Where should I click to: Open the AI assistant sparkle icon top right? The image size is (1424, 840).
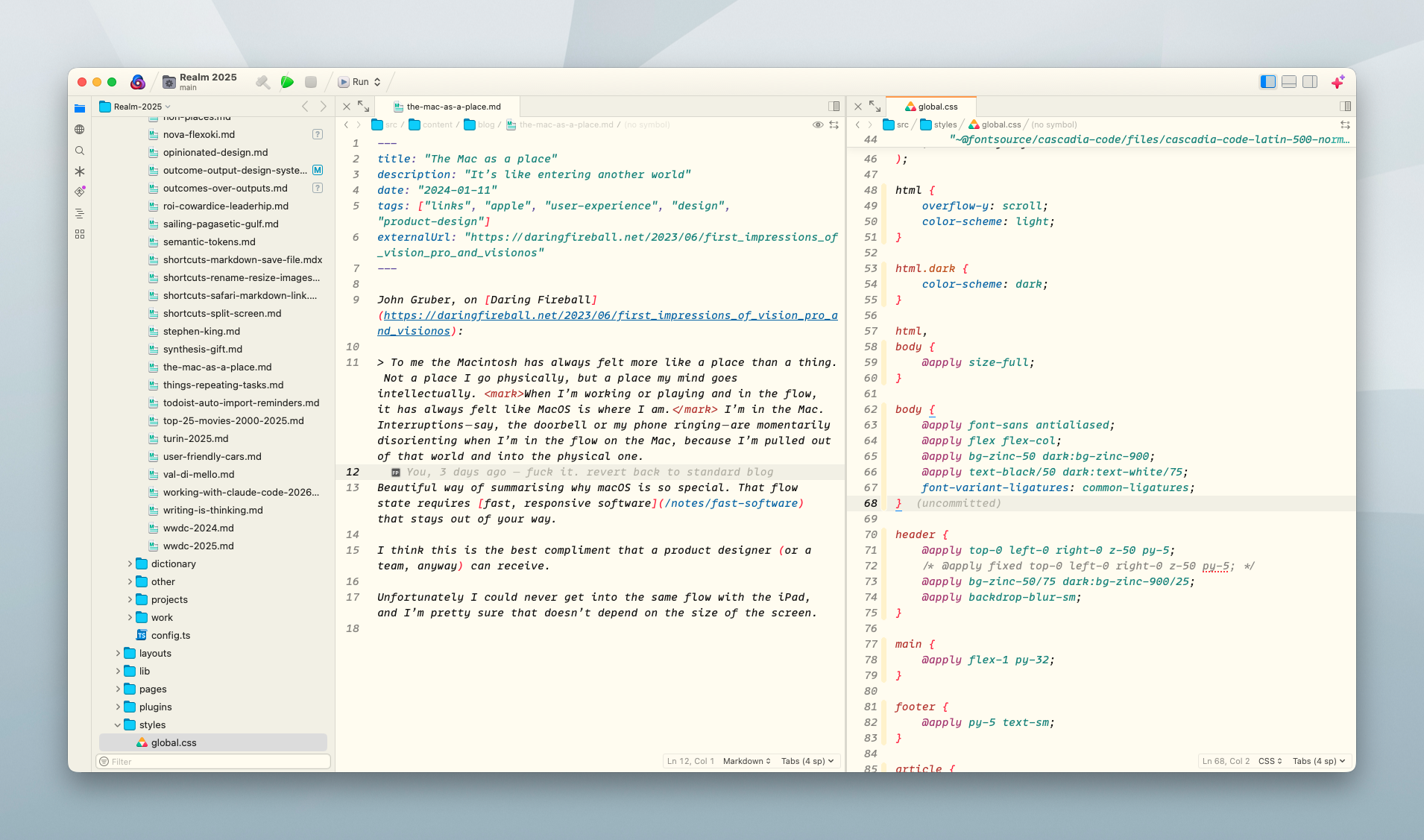tap(1338, 82)
